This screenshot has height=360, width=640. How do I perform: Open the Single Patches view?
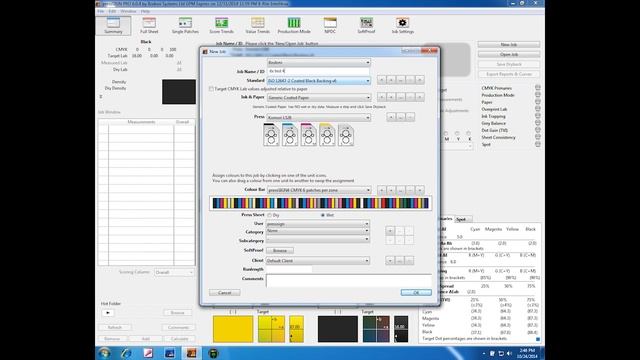(x=185, y=25)
